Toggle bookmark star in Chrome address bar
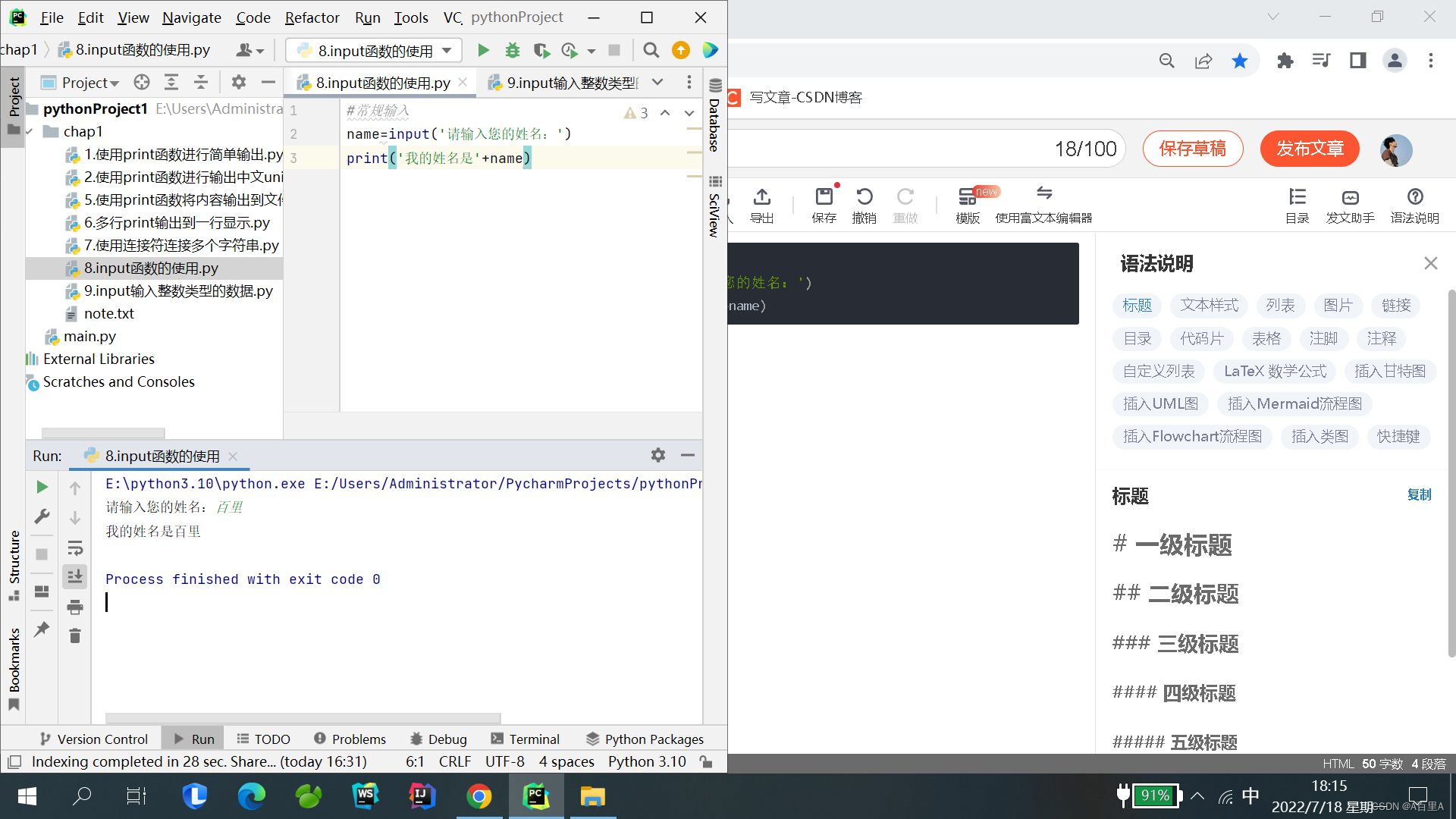This screenshot has width=1456, height=819. click(x=1240, y=61)
